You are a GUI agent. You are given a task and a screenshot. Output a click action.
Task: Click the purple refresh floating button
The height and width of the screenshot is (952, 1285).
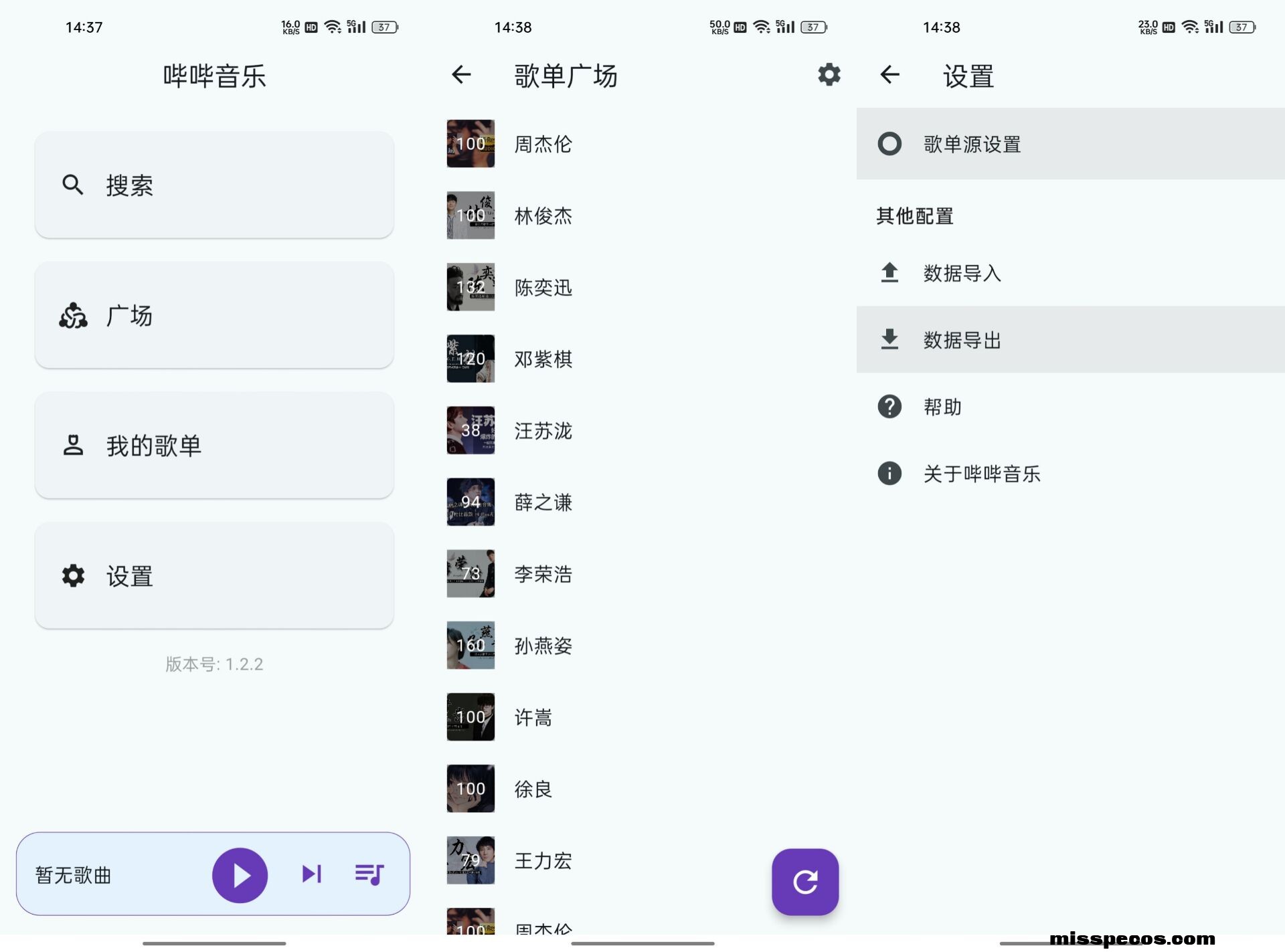pyautogui.click(x=805, y=882)
